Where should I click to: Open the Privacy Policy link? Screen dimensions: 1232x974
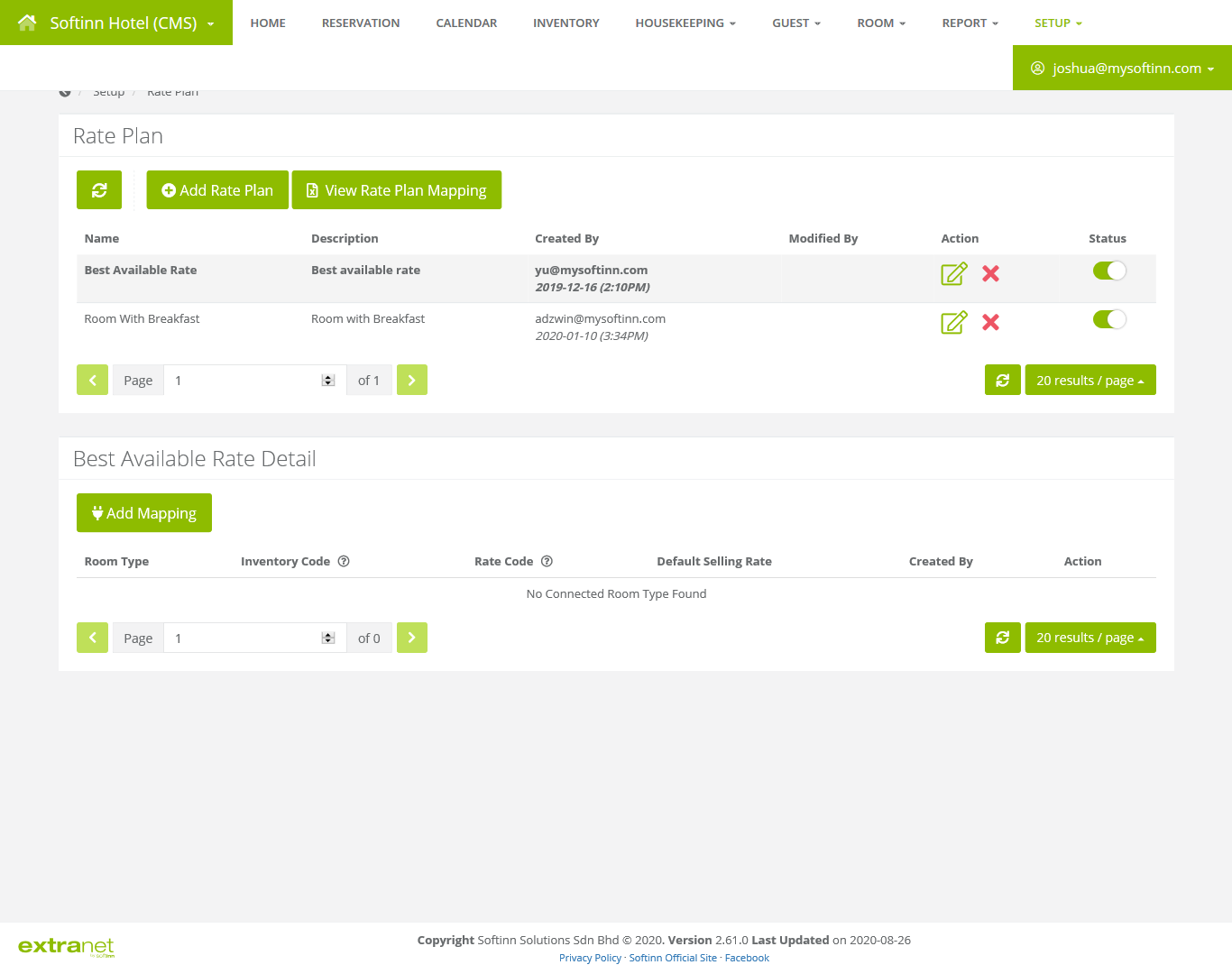pos(590,958)
